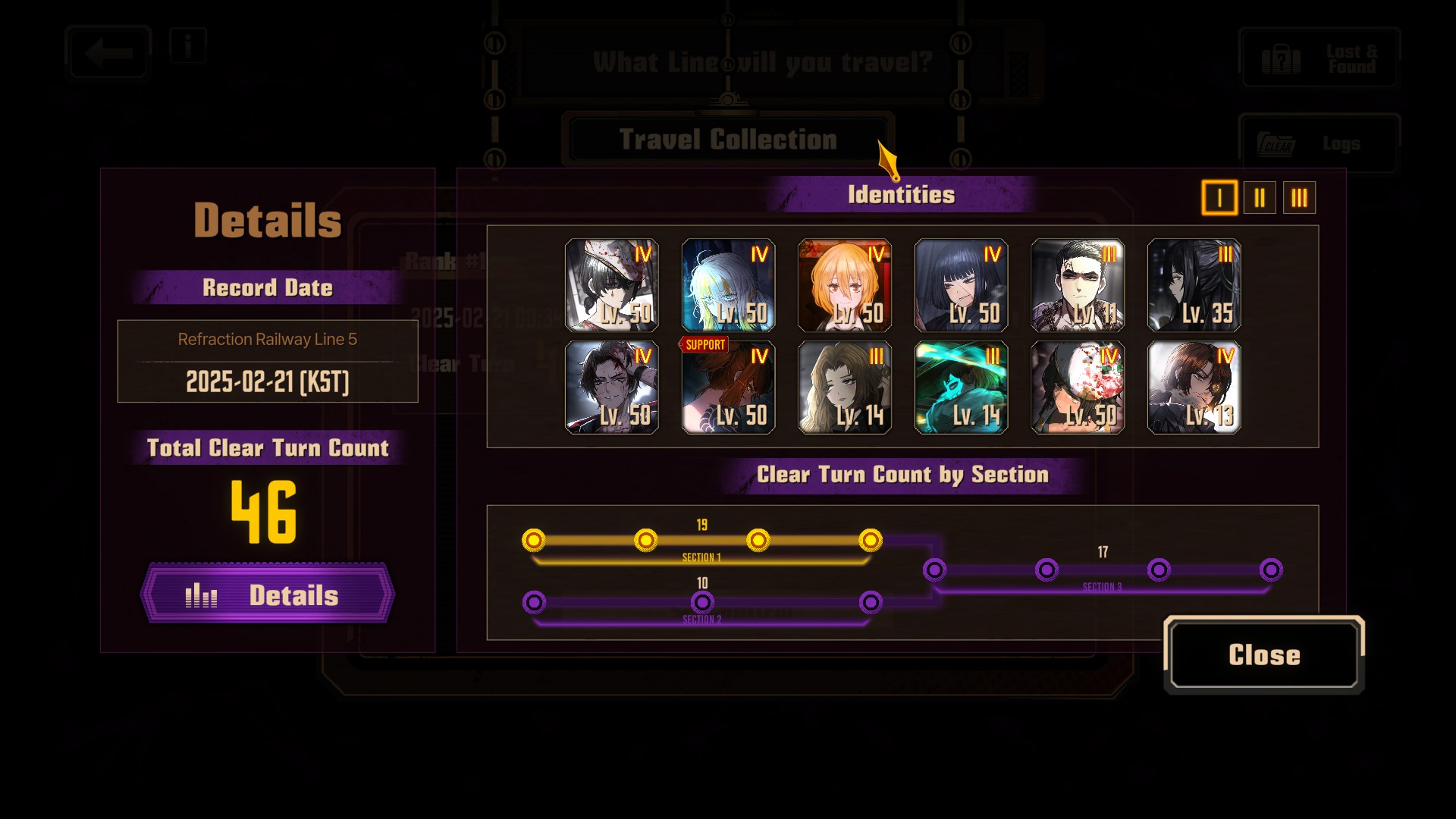Click the last yellow node of Section 1
Viewport: 1456px width, 819px height.
click(871, 540)
